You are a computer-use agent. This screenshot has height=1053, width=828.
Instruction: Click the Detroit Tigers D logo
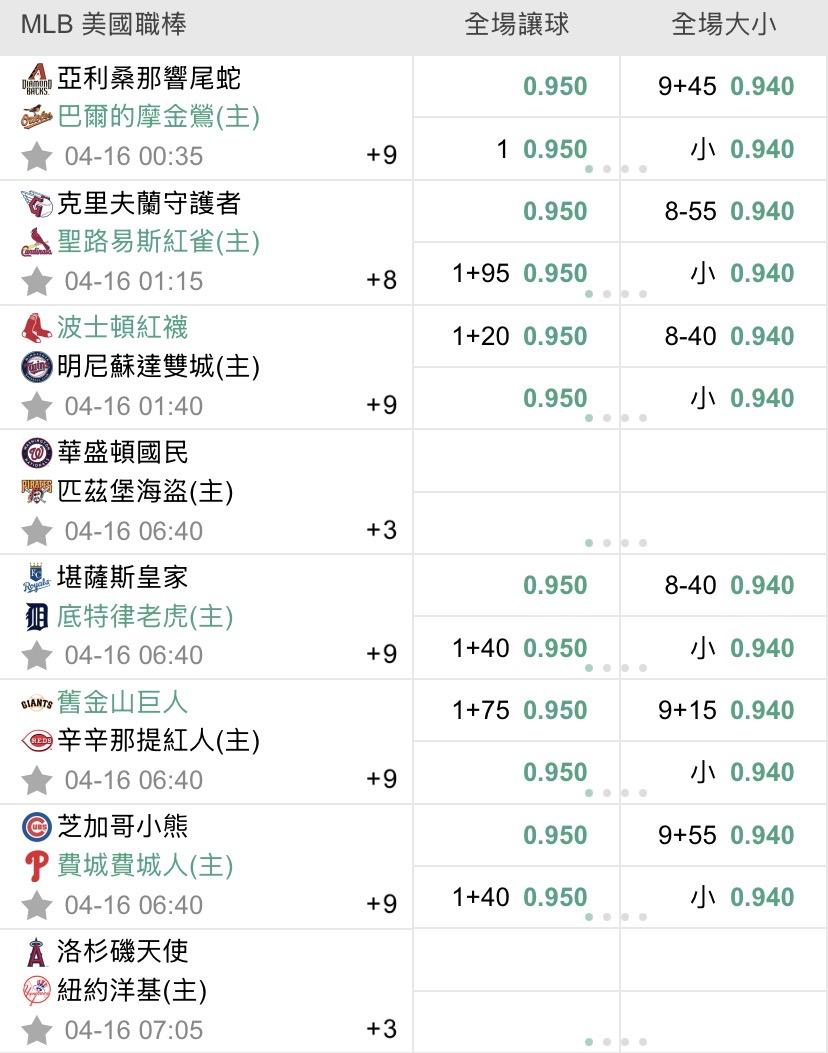[36, 617]
